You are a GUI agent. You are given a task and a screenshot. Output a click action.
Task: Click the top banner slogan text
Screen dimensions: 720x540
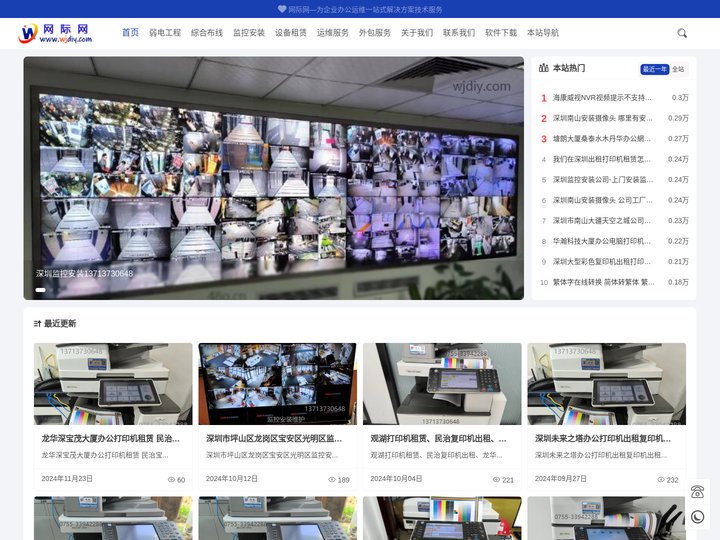(366, 9)
